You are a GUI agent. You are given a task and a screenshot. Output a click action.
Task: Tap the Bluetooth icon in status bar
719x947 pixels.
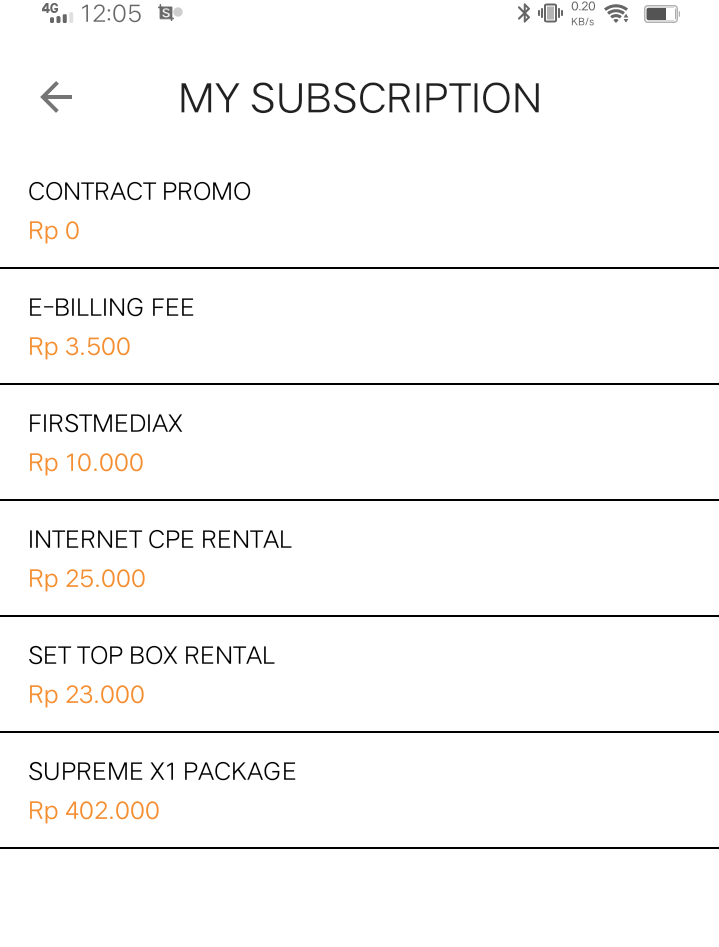[x=522, y=14]
